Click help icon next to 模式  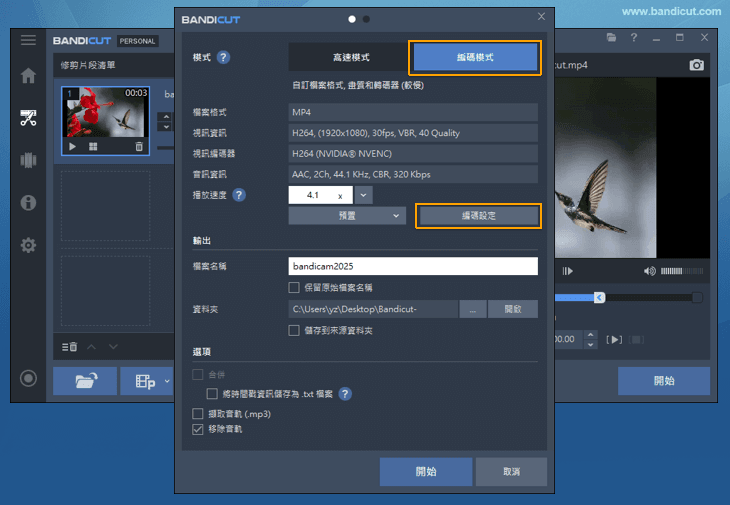(223, 57)
